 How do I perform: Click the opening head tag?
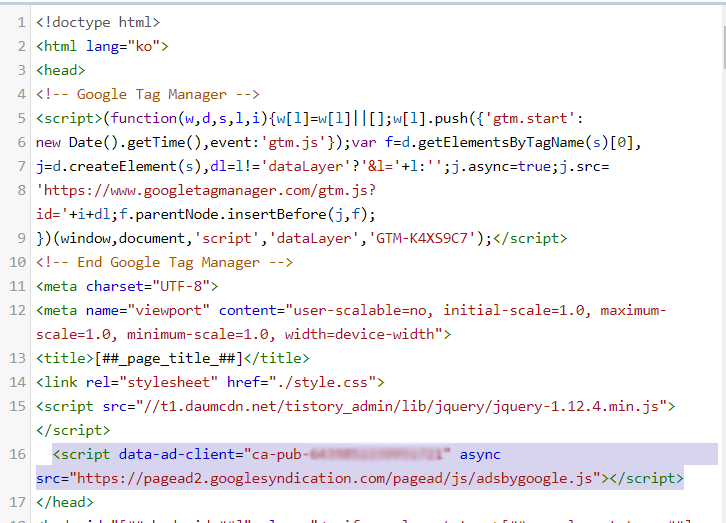click(x=61, y=70)
